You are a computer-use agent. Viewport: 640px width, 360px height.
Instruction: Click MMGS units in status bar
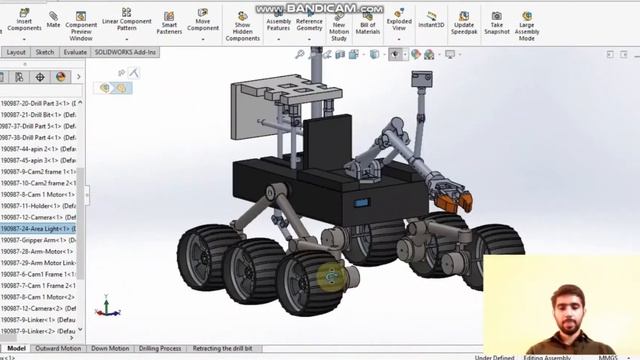click(x=608, y=357)
